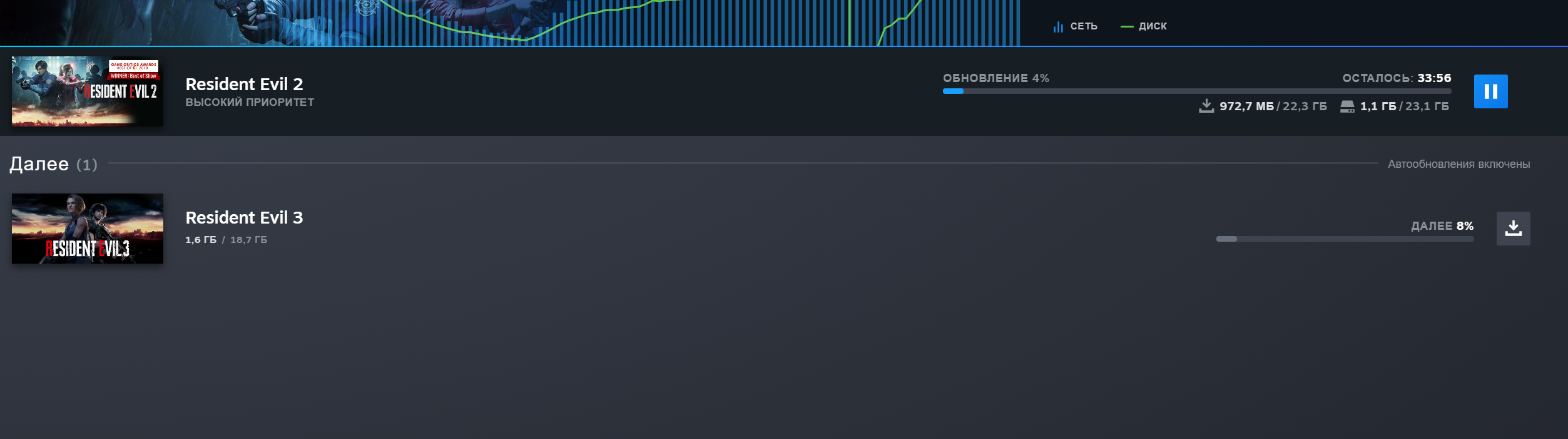Screen dimensions: 1568x439
Task: Click the Resident Evil 2 title
Action: 244,84
